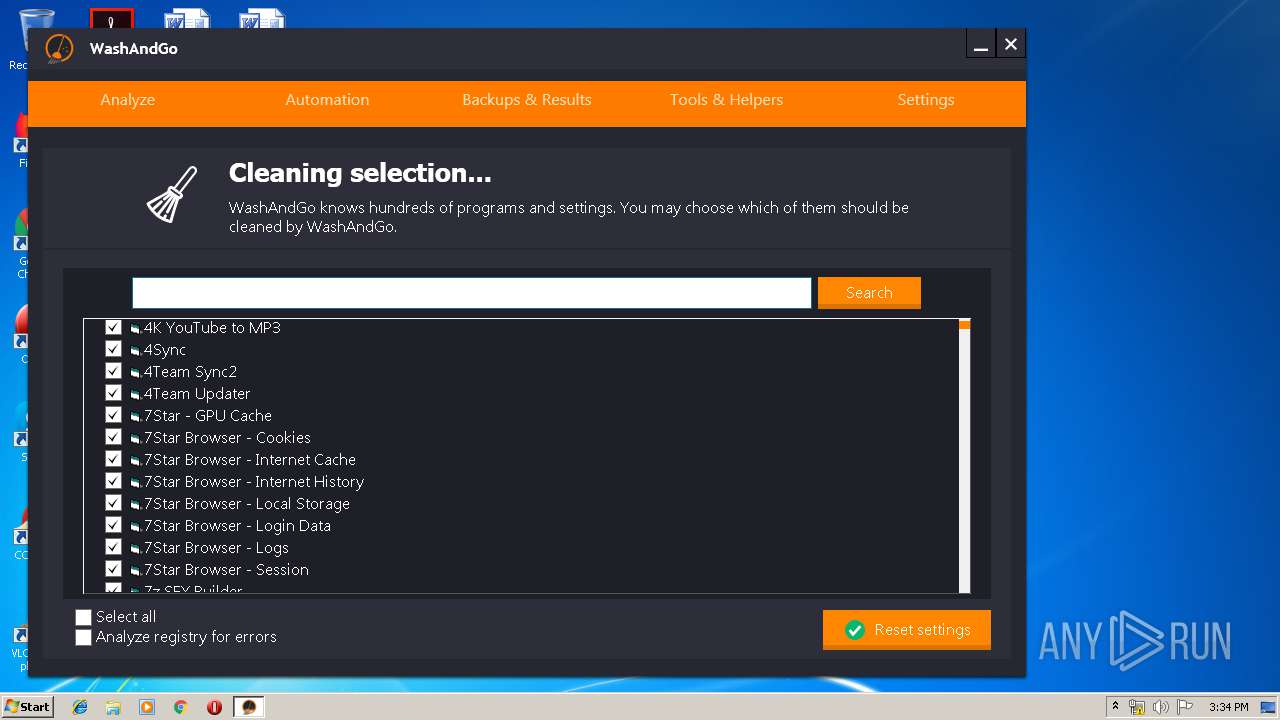Select 7Star Browser - Local Storage text
The height and width of the screenshot is (720, 1280).
pos(246,503)
